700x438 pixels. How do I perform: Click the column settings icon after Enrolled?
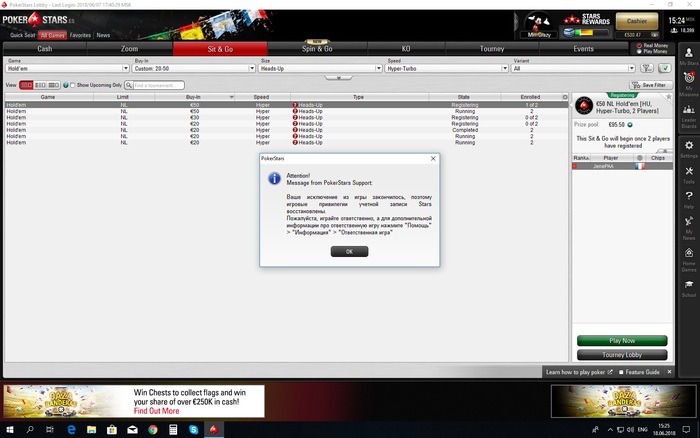pyautogui.click(x=565, y=97)
